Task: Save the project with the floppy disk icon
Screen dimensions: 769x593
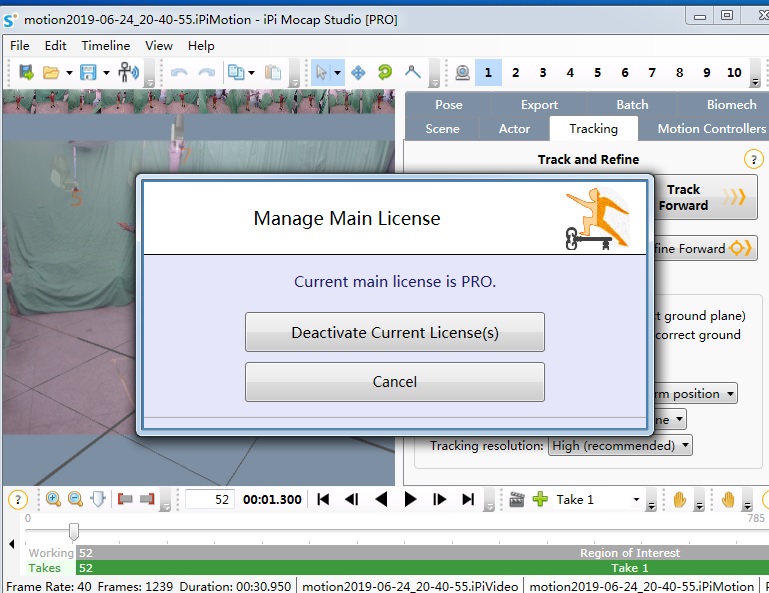Action: [88, 73]
